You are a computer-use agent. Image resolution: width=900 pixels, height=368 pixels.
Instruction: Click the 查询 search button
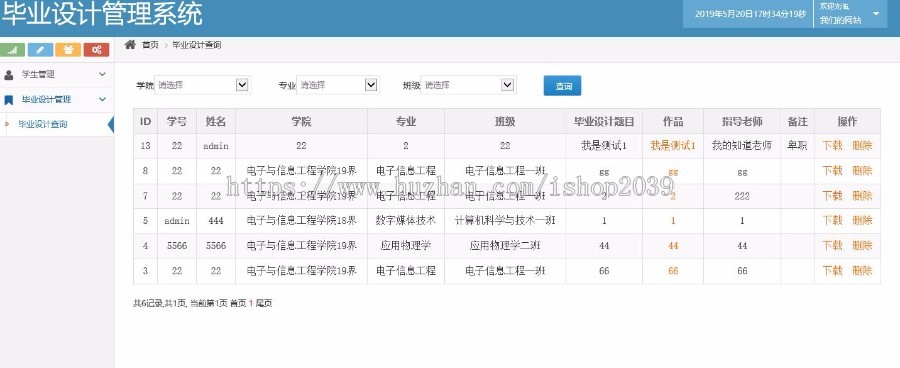coord(562,86)
